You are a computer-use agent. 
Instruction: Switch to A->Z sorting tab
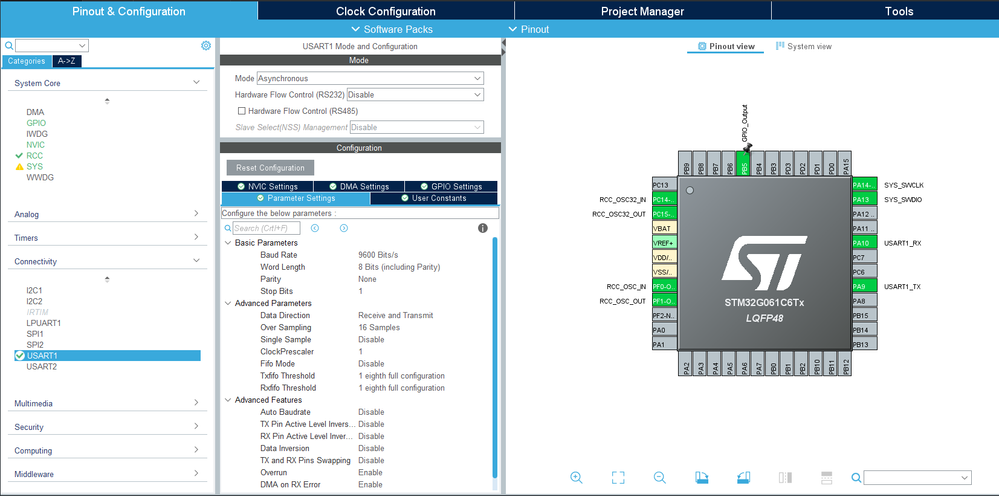point(66,61)
